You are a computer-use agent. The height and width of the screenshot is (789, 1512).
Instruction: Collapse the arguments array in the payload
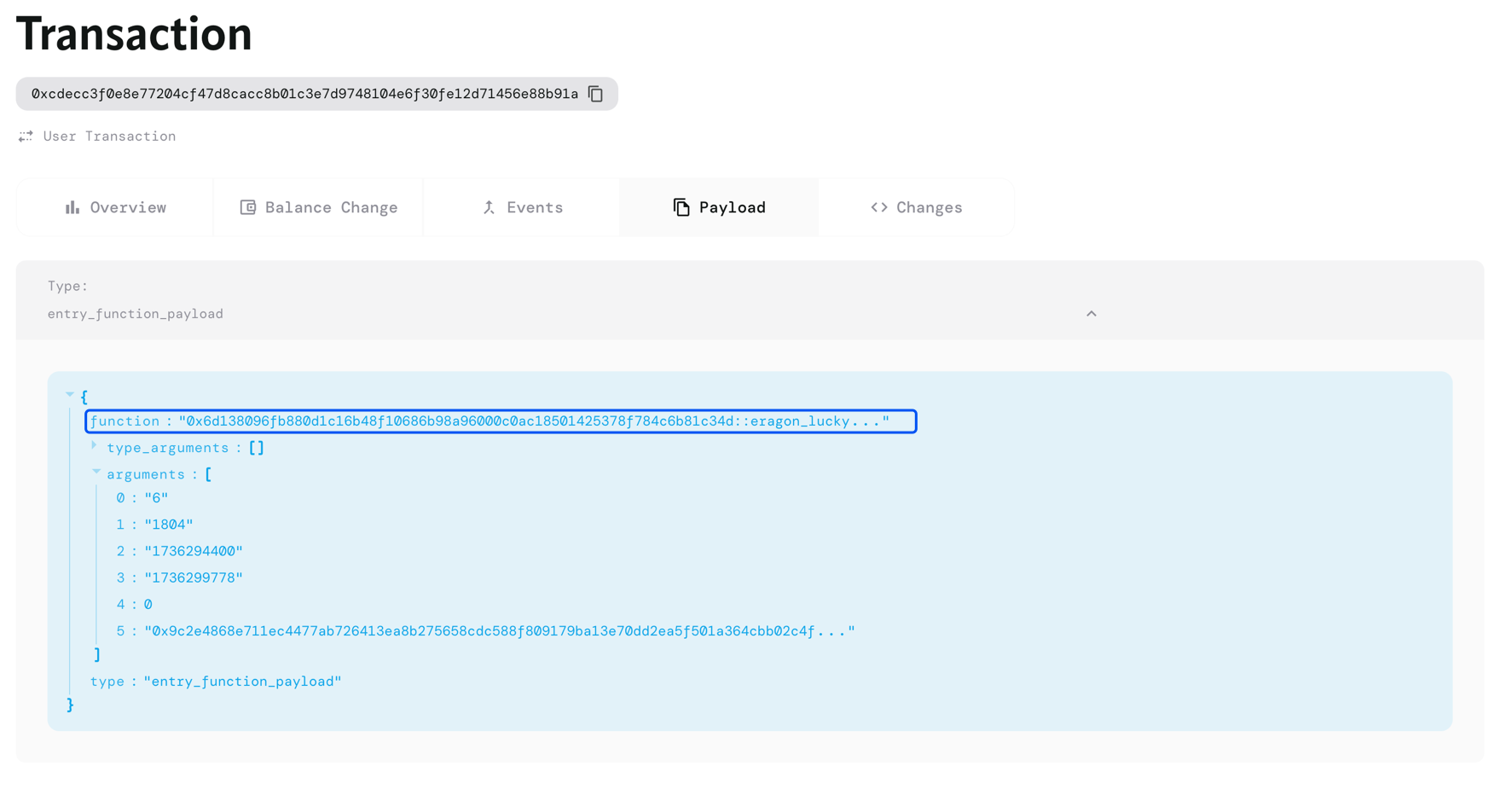[96, 471]
